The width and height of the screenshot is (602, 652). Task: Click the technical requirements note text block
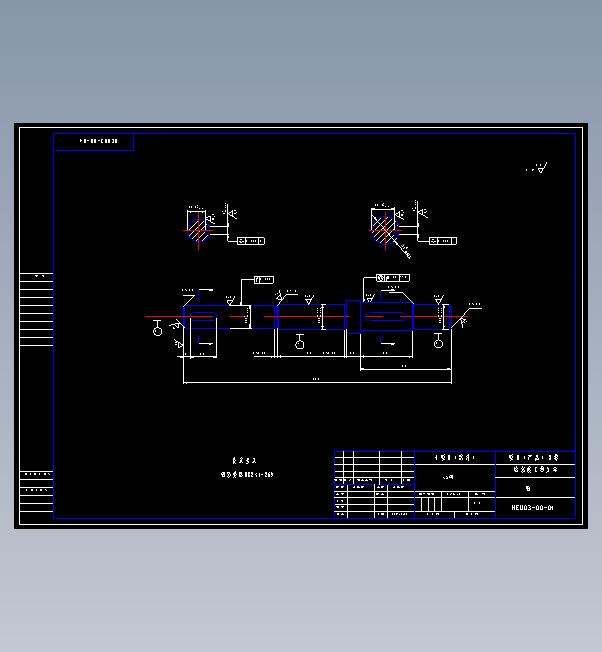[x=247, y=467]
